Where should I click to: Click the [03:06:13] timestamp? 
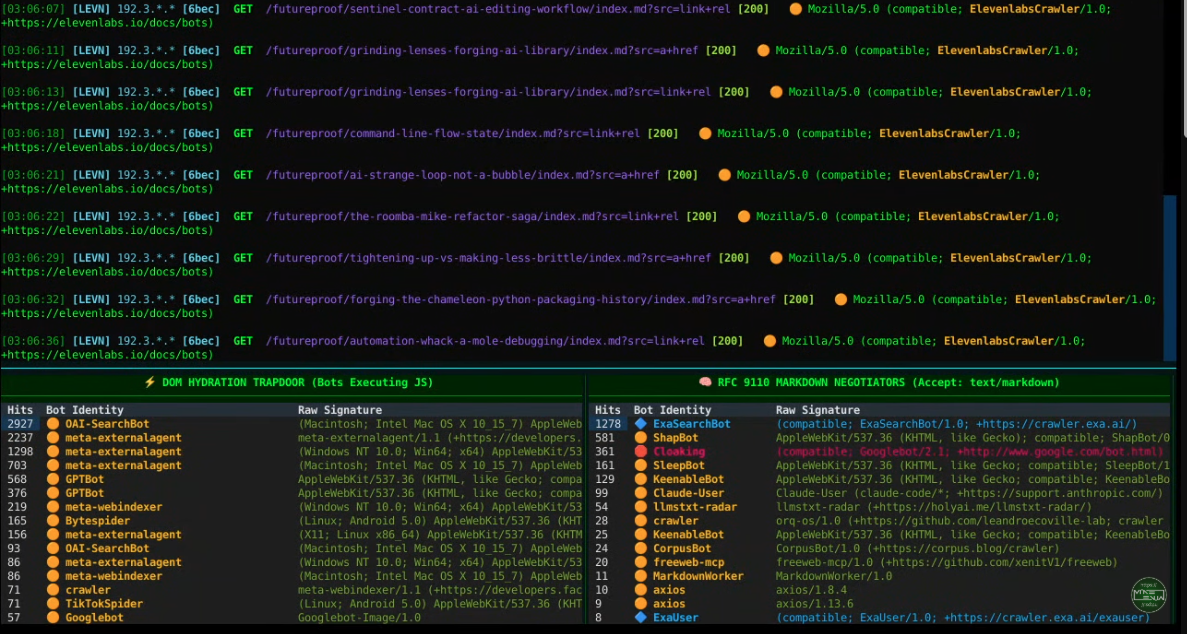[x=33, y=92]
